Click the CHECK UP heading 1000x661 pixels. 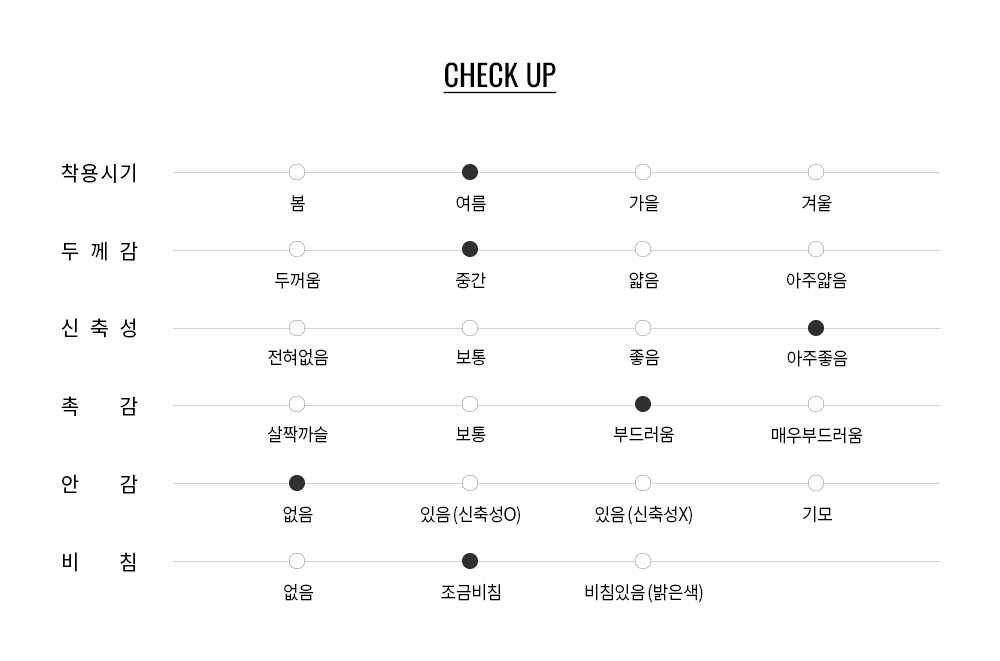[x=499, y=76]
